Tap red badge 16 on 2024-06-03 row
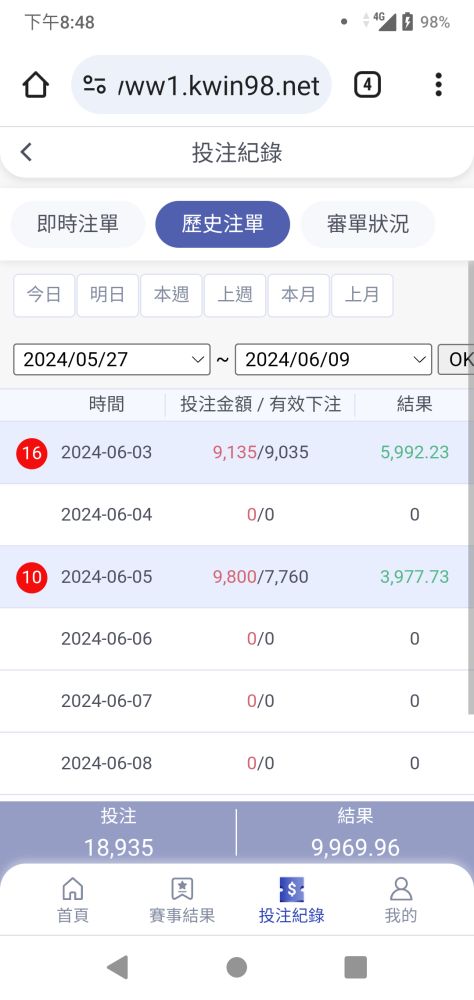 [32, 453]
